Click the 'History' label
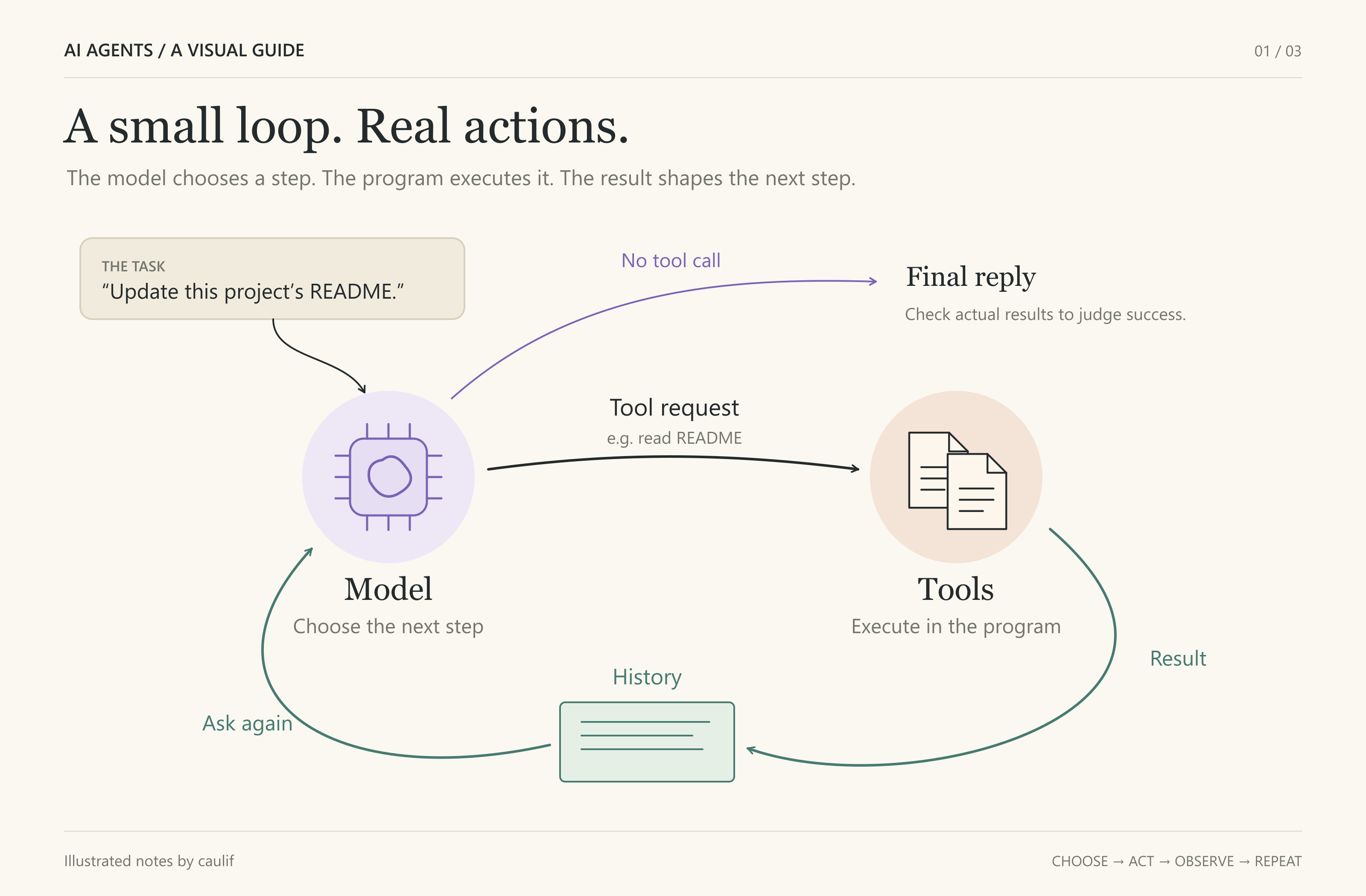The width and height of the screenshot is (1366, 896). 647,678
